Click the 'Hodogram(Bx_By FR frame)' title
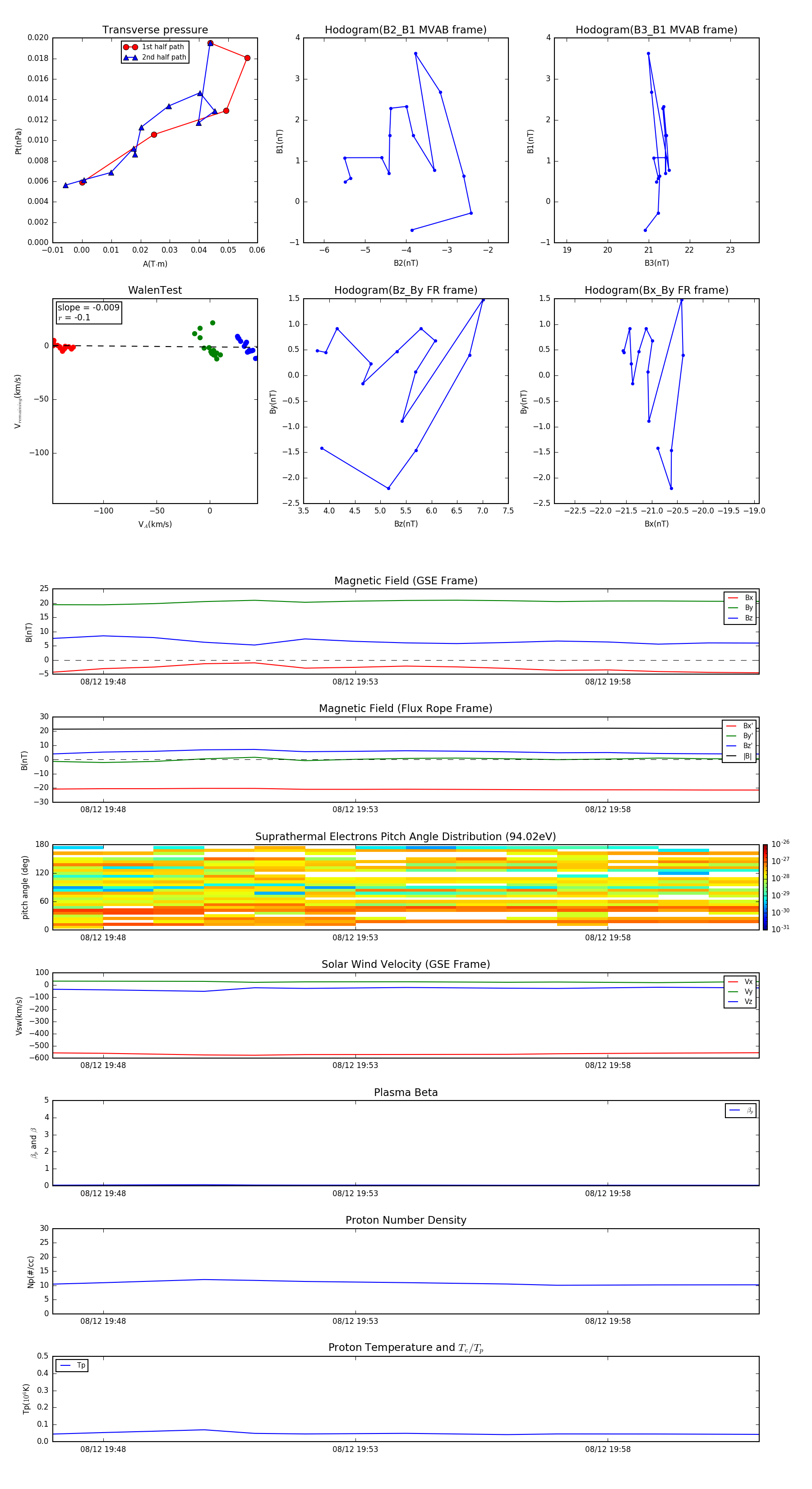This screenshot has width=812, height=1489. pos(656,290)
